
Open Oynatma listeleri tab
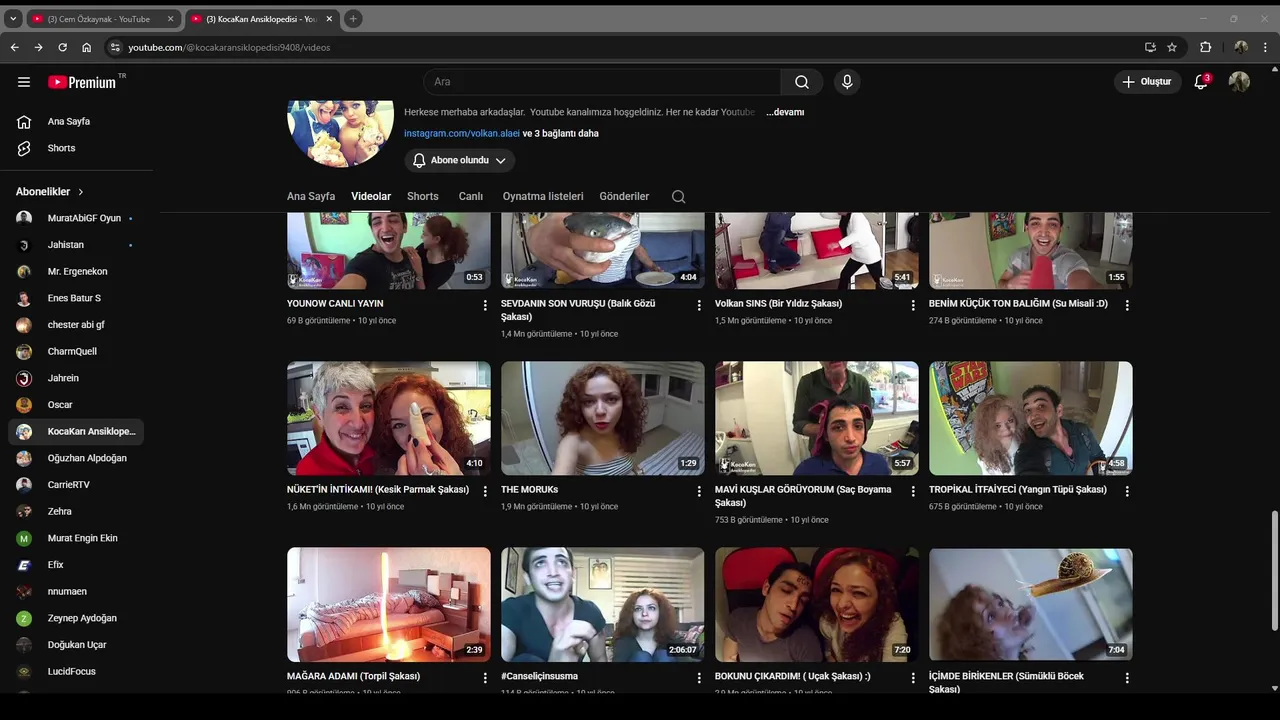[x=543, y=197]
